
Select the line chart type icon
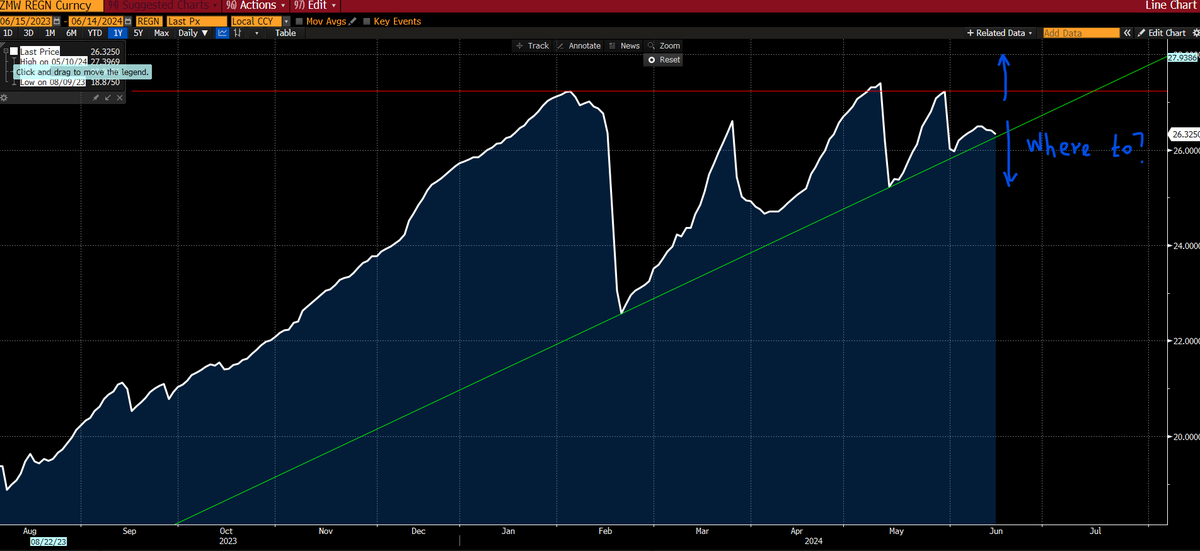pyautogui.click(x=222, y=33)
